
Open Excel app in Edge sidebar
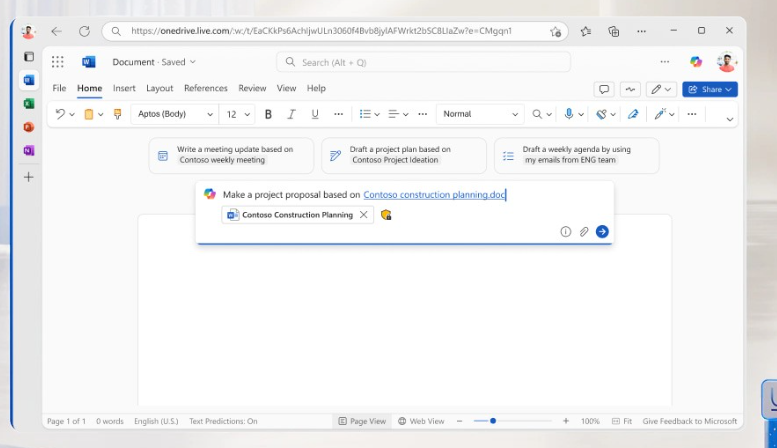pyautogui.click(x=29, y=104)
